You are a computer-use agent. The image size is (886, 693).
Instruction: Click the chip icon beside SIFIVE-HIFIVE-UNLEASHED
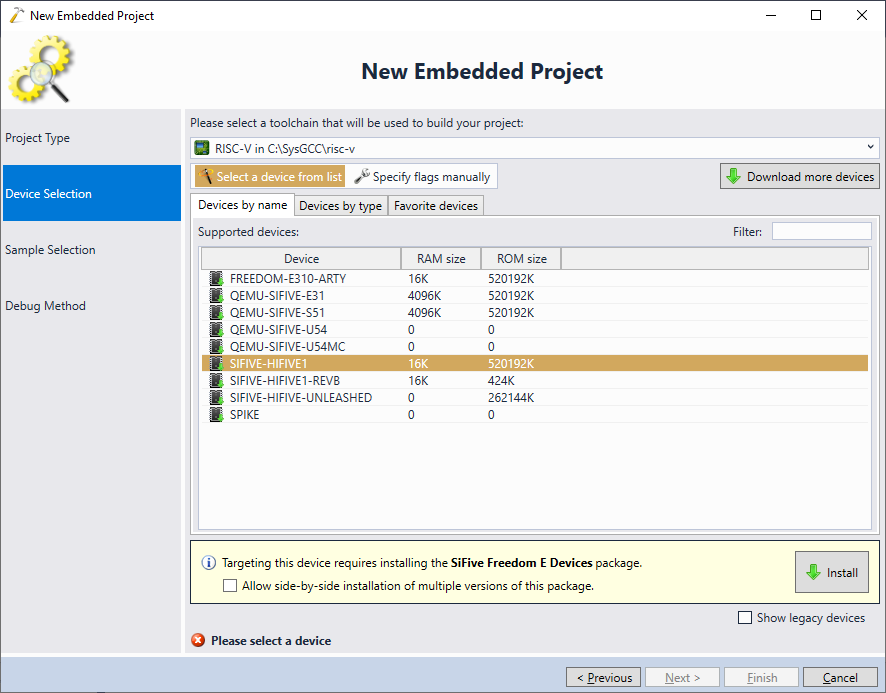click(216, 397)
